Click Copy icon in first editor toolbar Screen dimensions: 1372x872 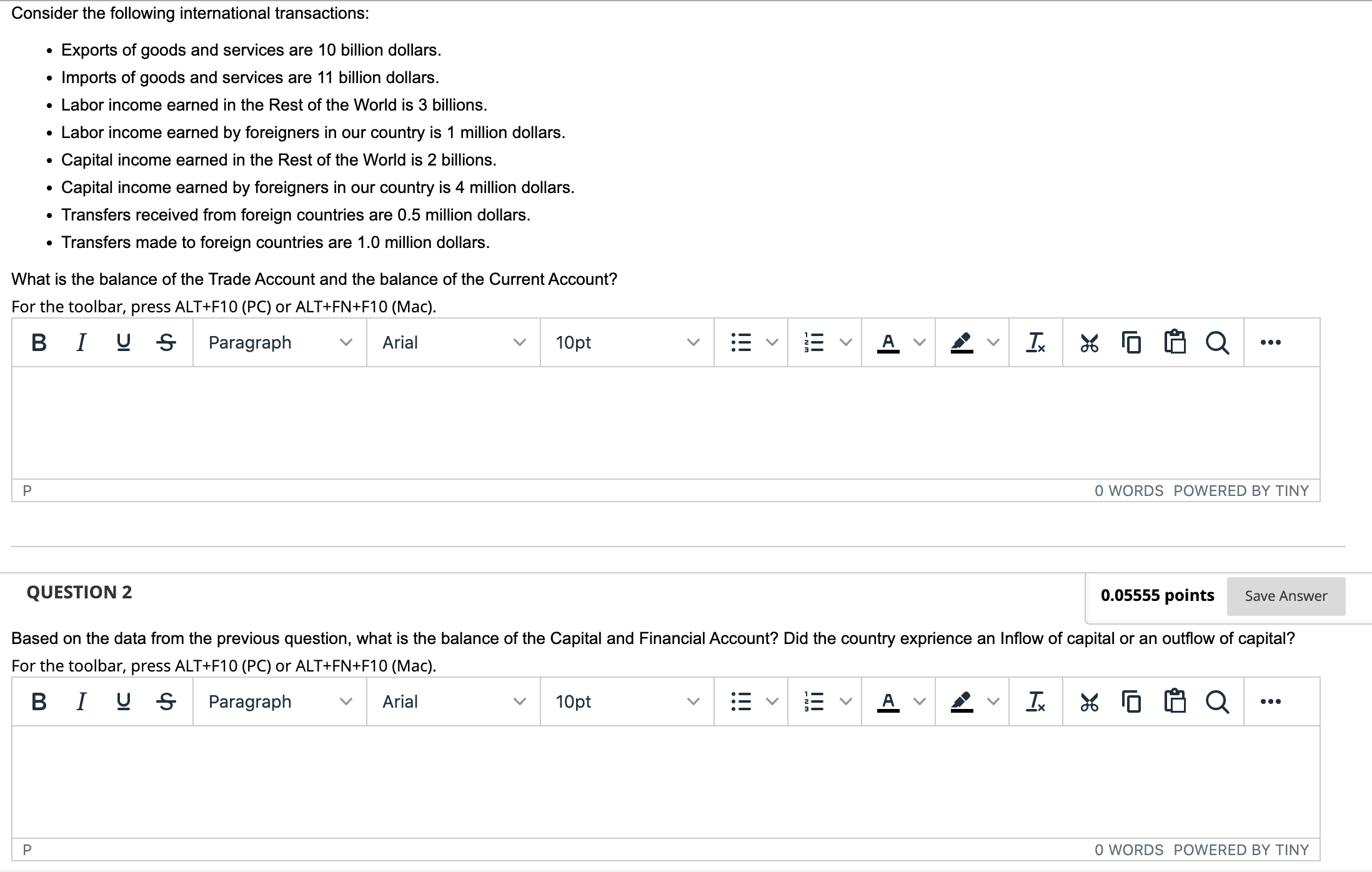1131,342
